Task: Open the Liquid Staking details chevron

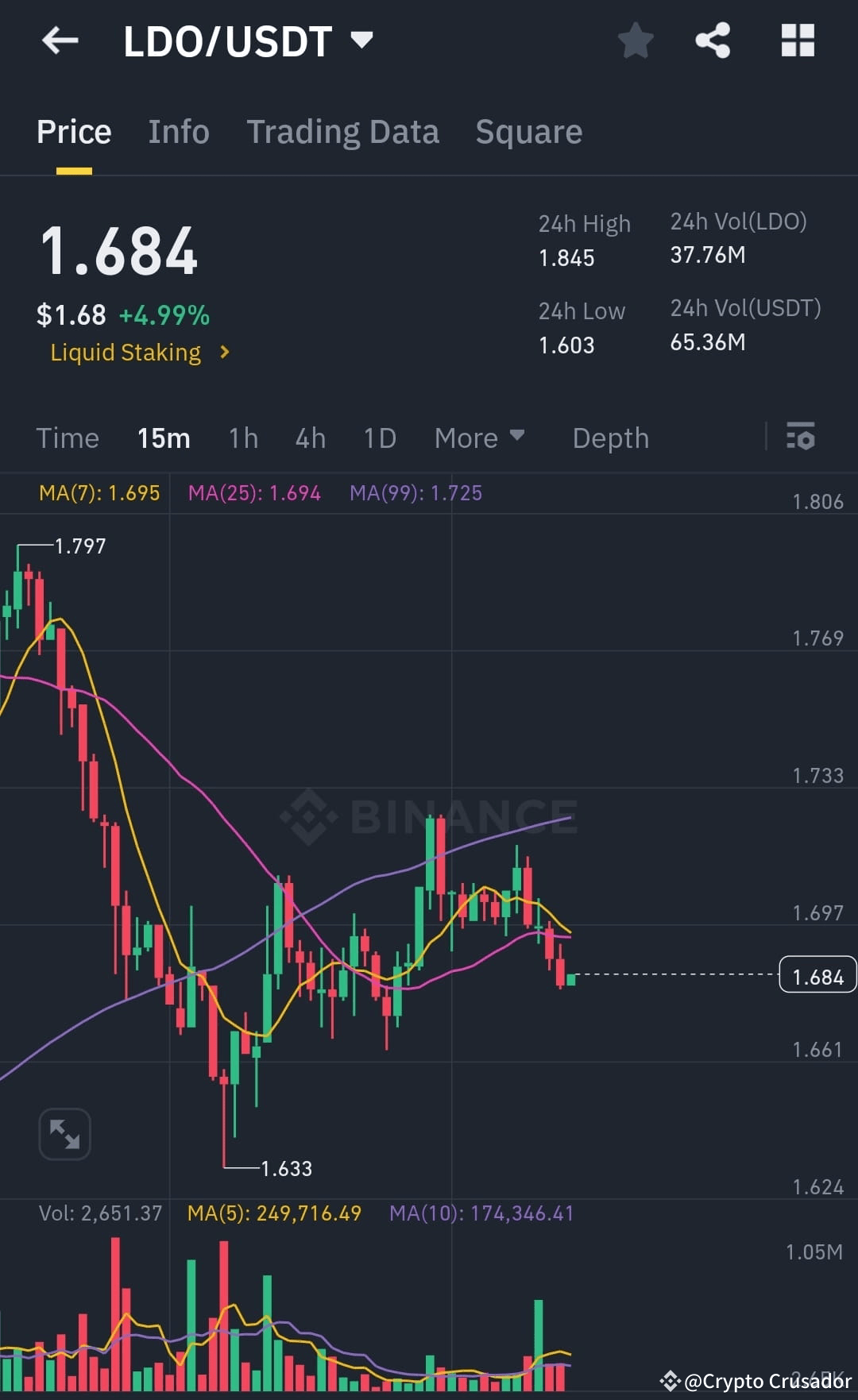Action: (225, 351)
